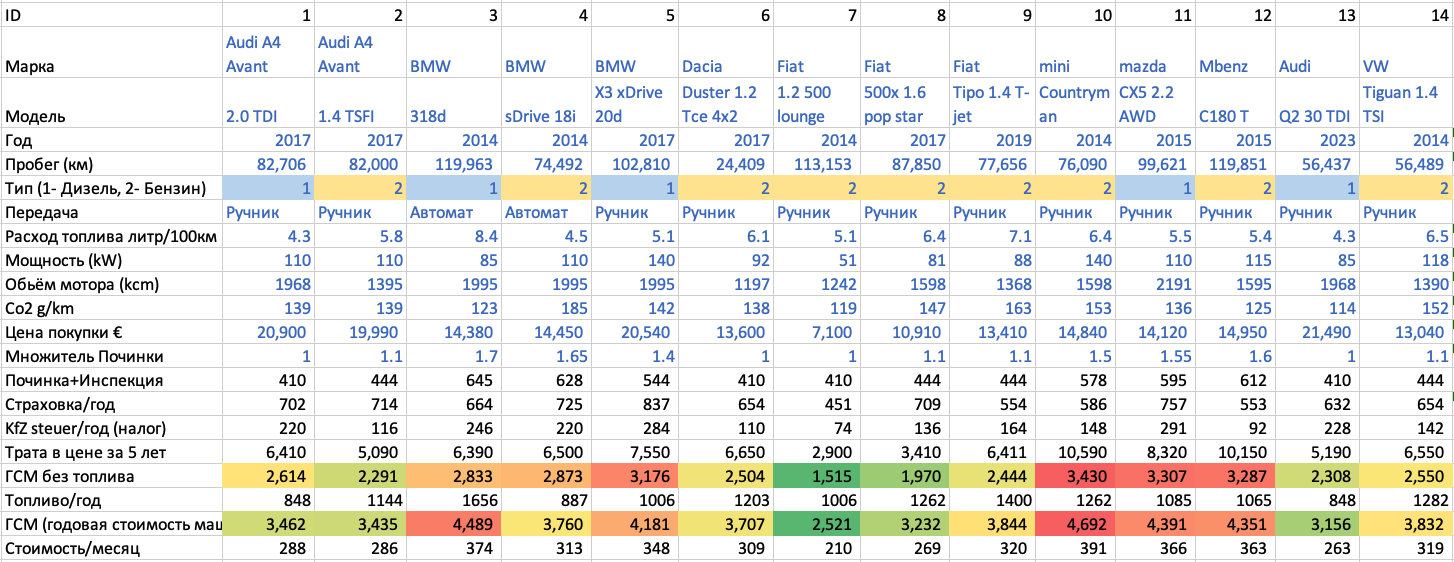Click the purchase price 21,490 cell
1454x562 pixels.
(1317, 331)
